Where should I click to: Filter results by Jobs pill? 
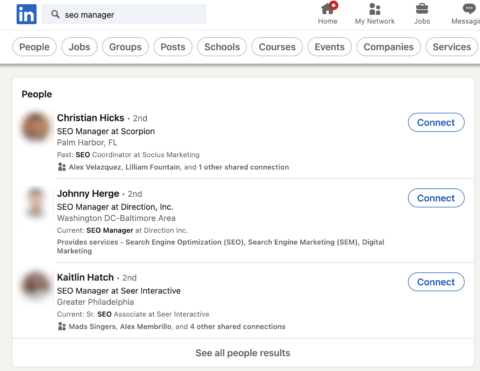[79, 47]
